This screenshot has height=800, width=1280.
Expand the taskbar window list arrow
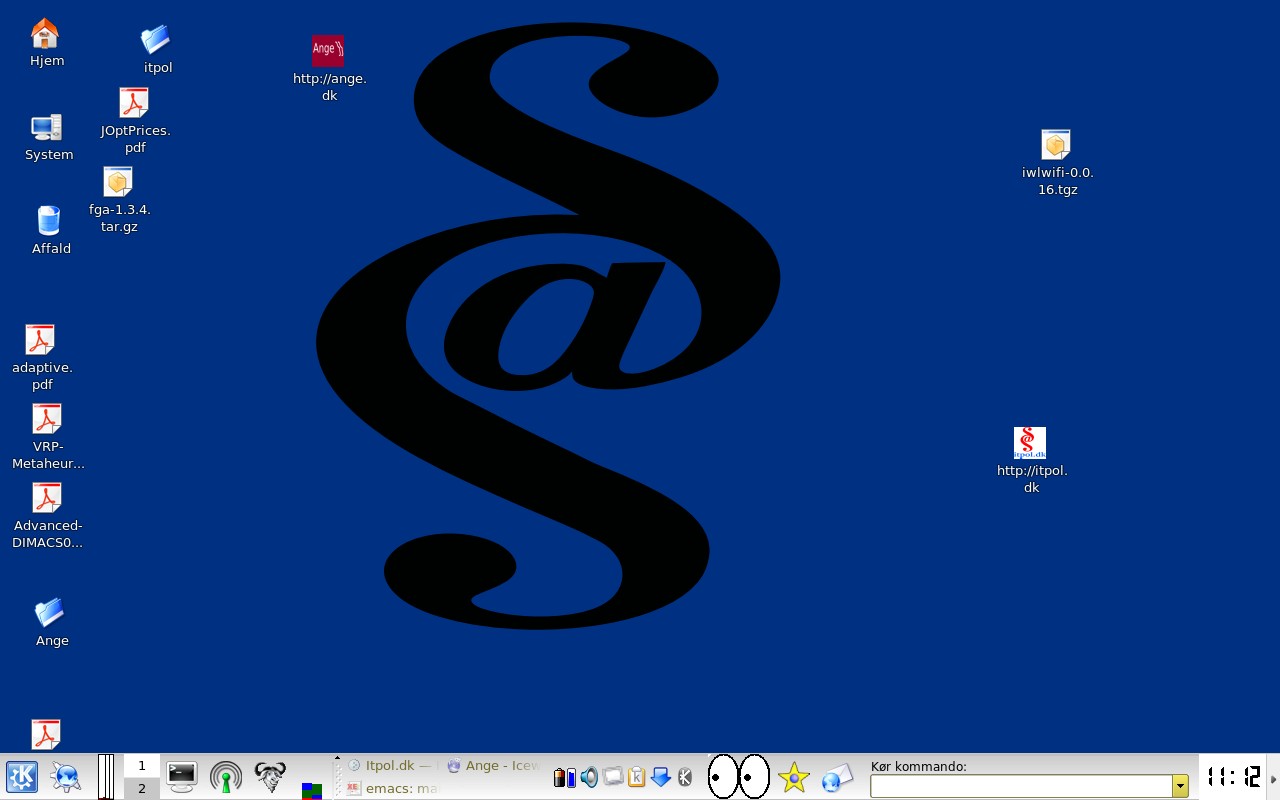tap(337, 760)
